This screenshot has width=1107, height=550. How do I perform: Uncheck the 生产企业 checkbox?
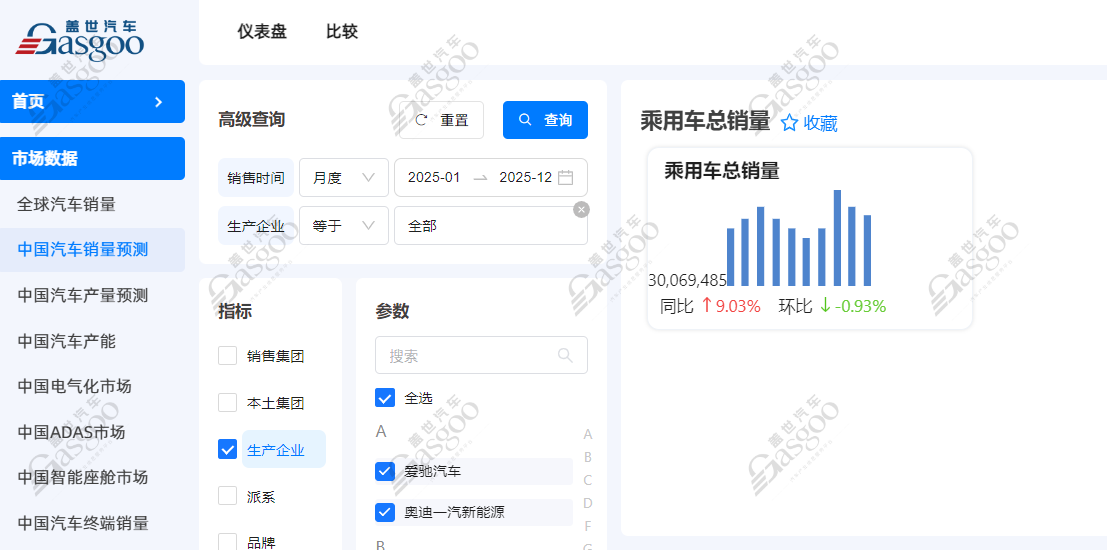(x=228, y=450)
